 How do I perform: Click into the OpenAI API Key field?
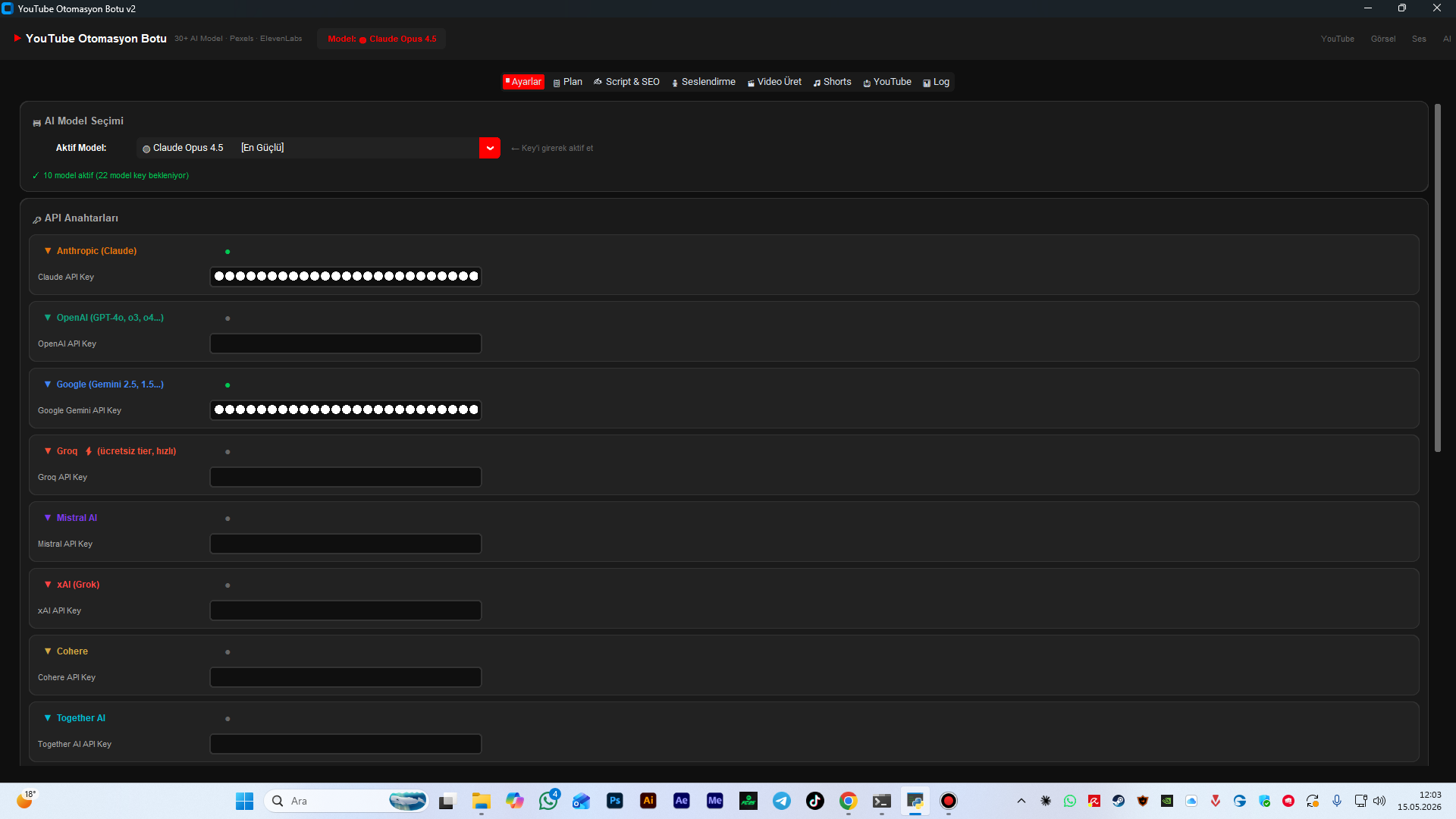pos(346,344)
